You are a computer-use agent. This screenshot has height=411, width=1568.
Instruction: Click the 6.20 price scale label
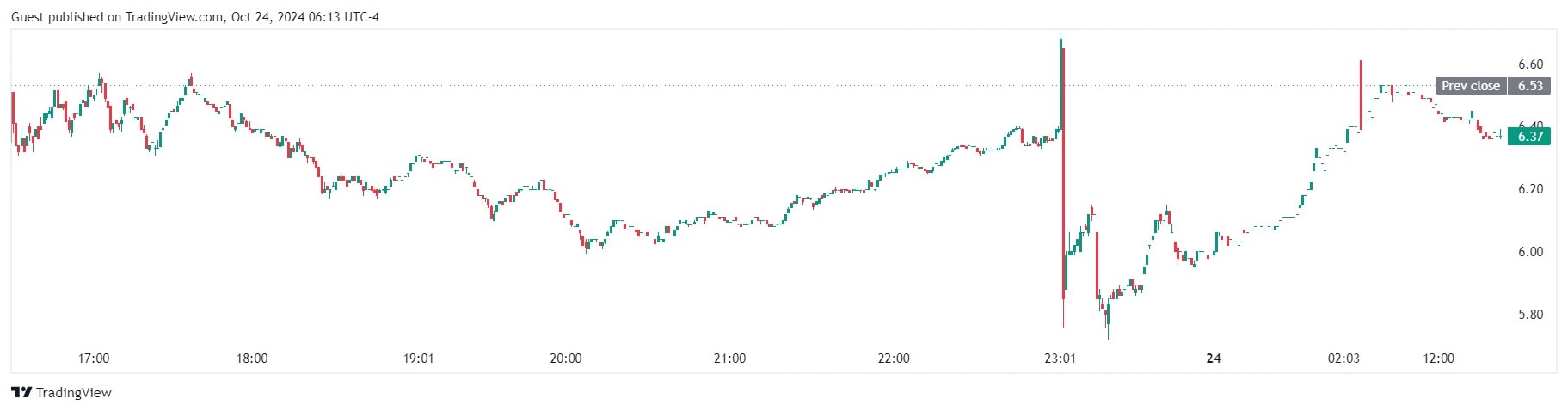(1530, 189)
